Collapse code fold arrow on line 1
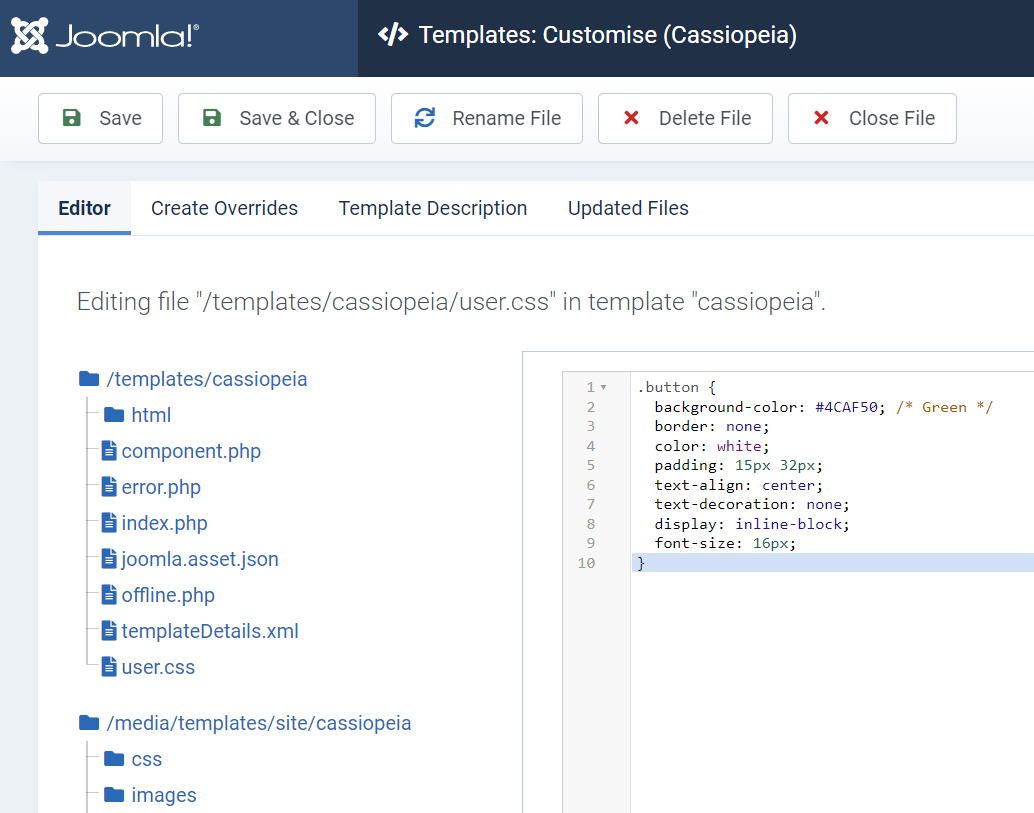Image resolution: width=1034 pixels, height=813 pixels. (x=603, y=387)
